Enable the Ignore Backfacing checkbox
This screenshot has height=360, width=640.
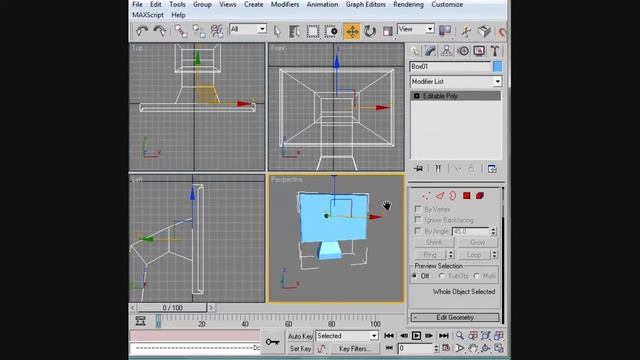[418, 220]
